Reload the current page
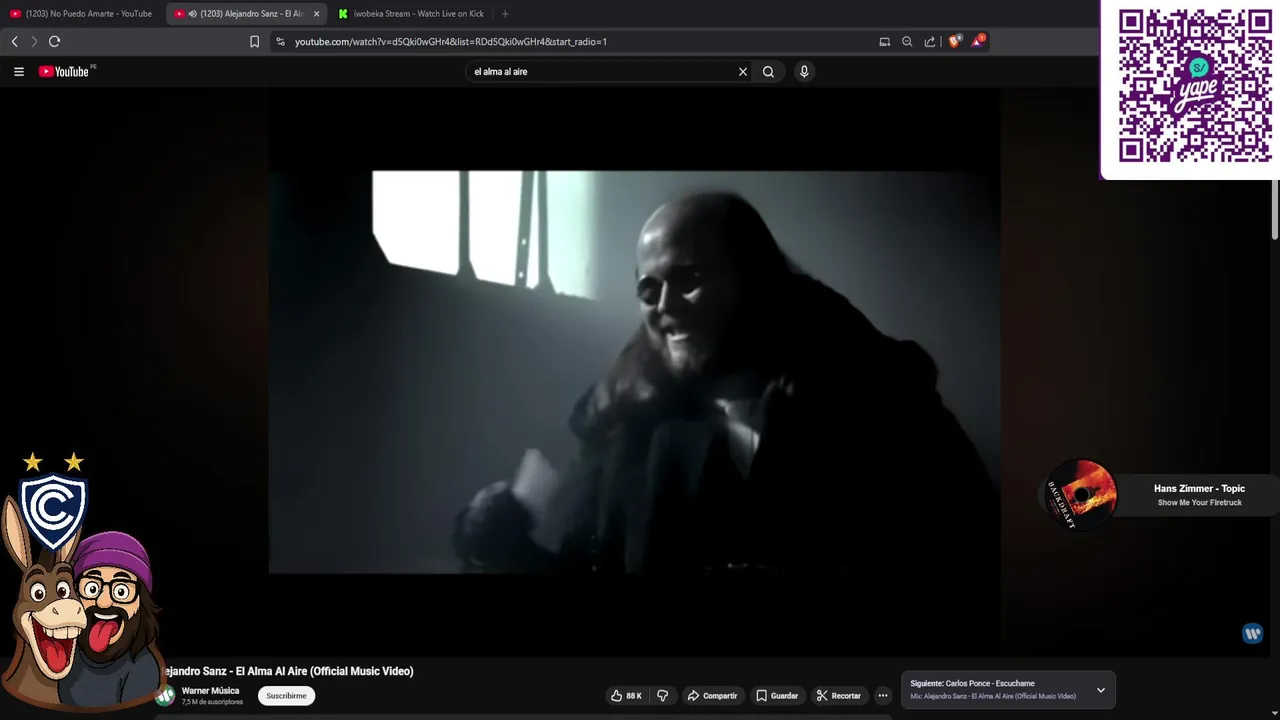The image size is (1280, 720). [x=54, y=41]
